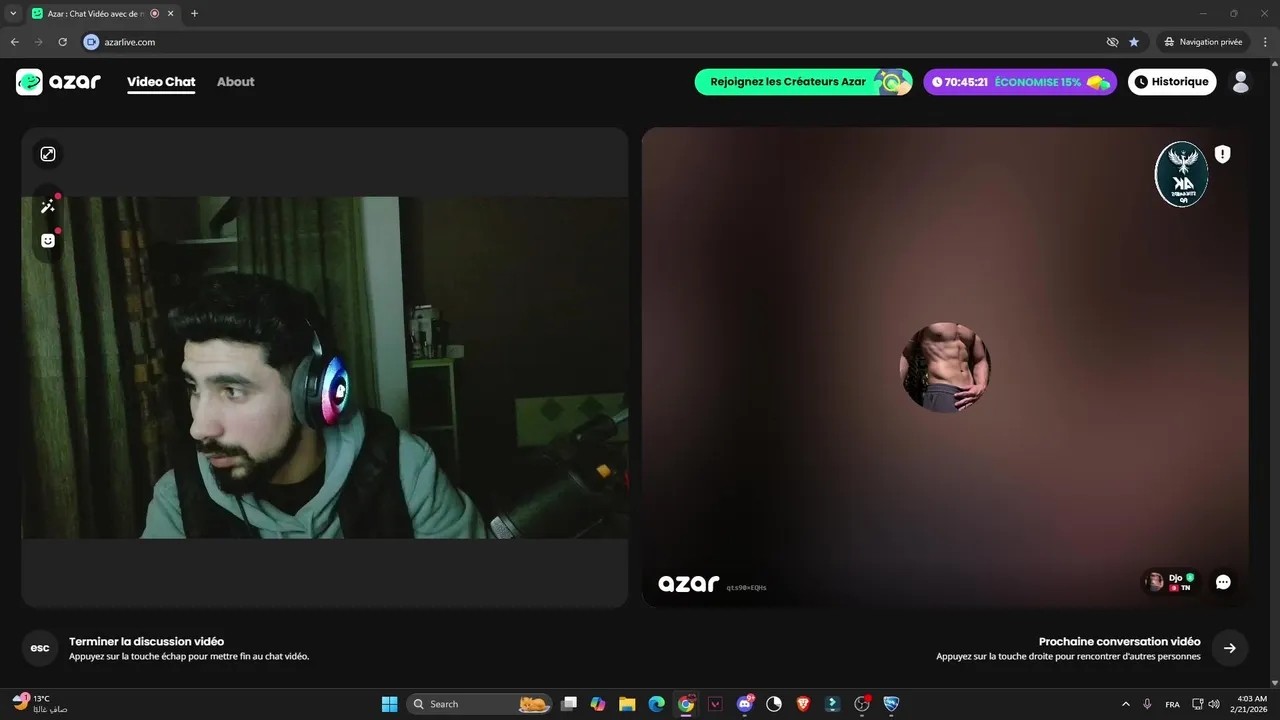Open a new browser tab with plus

pos(194,14)
